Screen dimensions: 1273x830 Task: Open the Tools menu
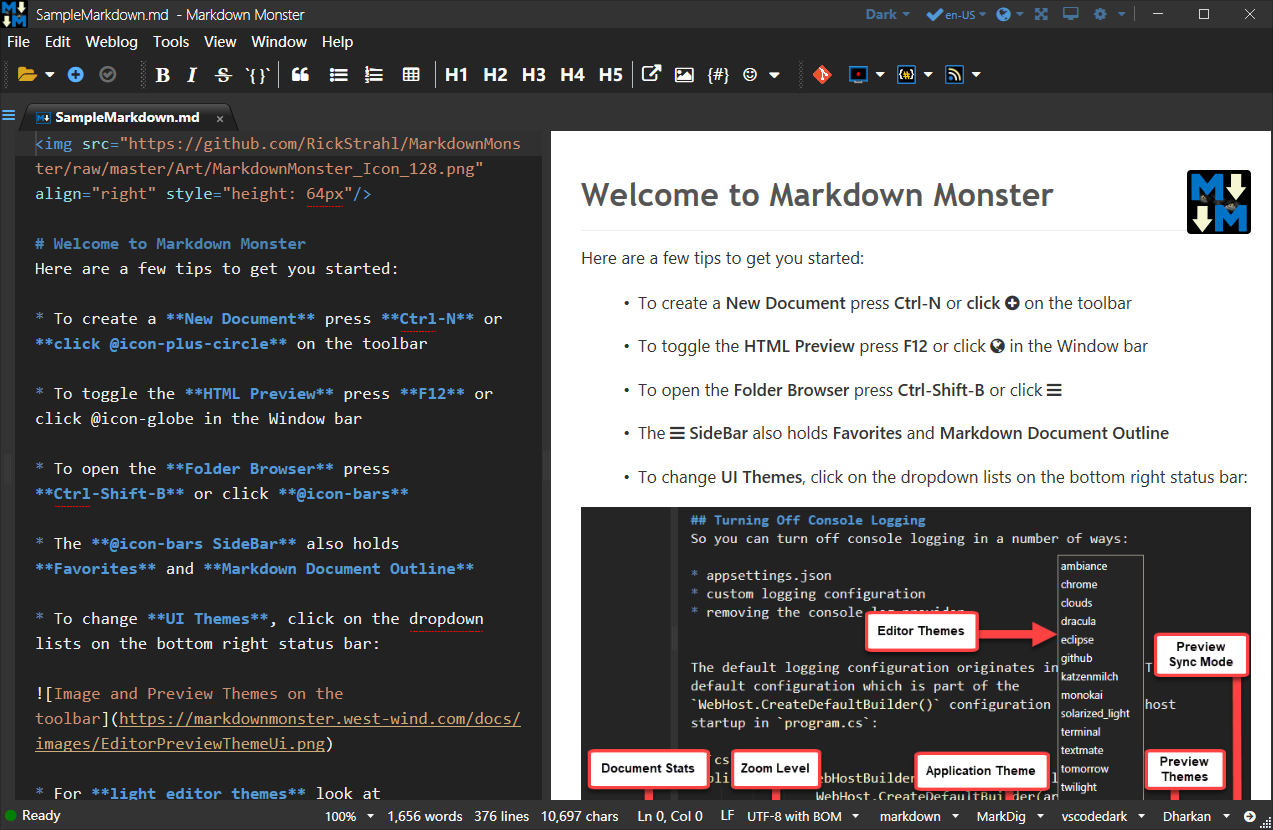171,42
